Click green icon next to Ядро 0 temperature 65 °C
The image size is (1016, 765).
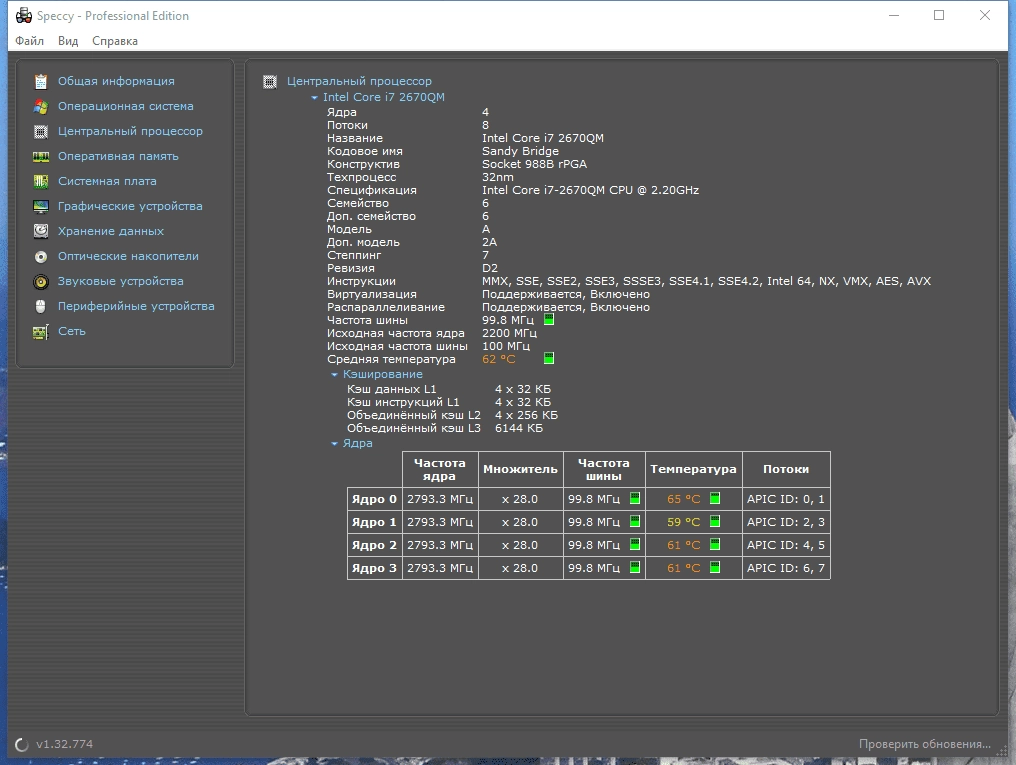tap(715, 498)
